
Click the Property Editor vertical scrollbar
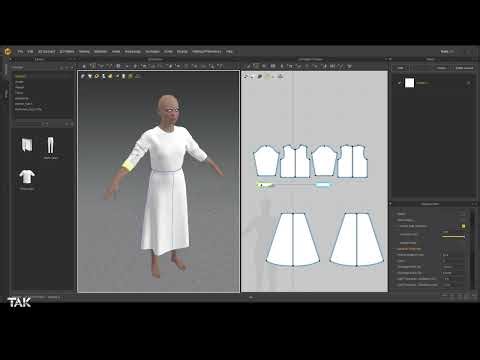[x=472, y=248]
